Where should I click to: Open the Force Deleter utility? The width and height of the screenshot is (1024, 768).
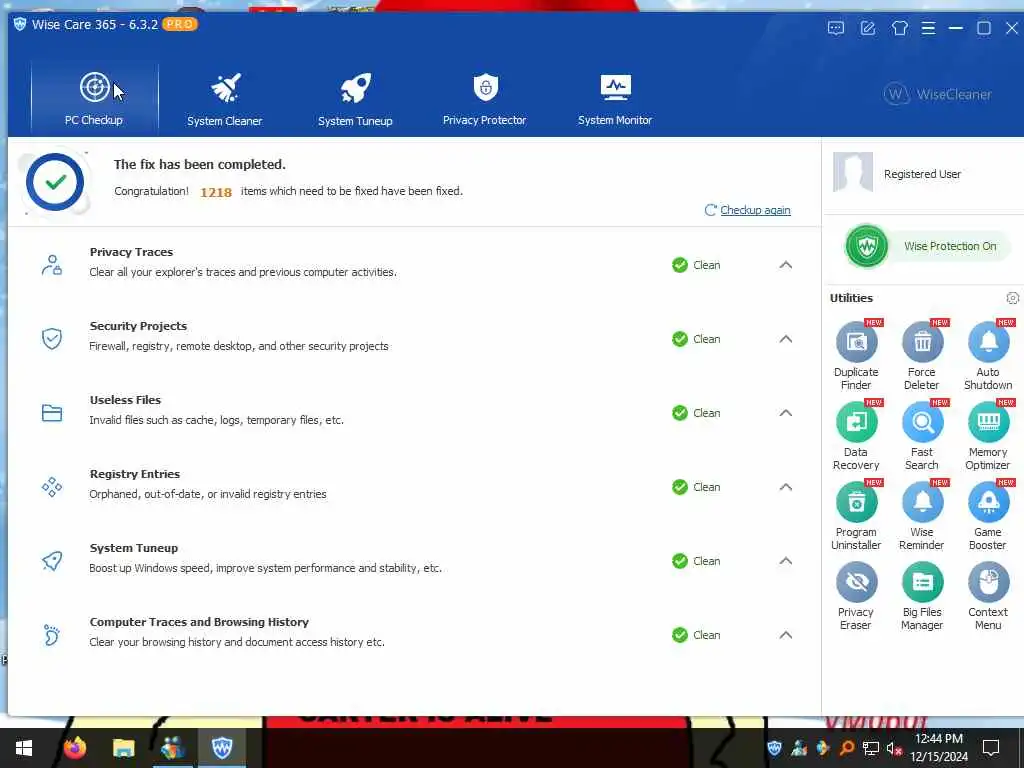pyautogui.click(x=922, y=355)
